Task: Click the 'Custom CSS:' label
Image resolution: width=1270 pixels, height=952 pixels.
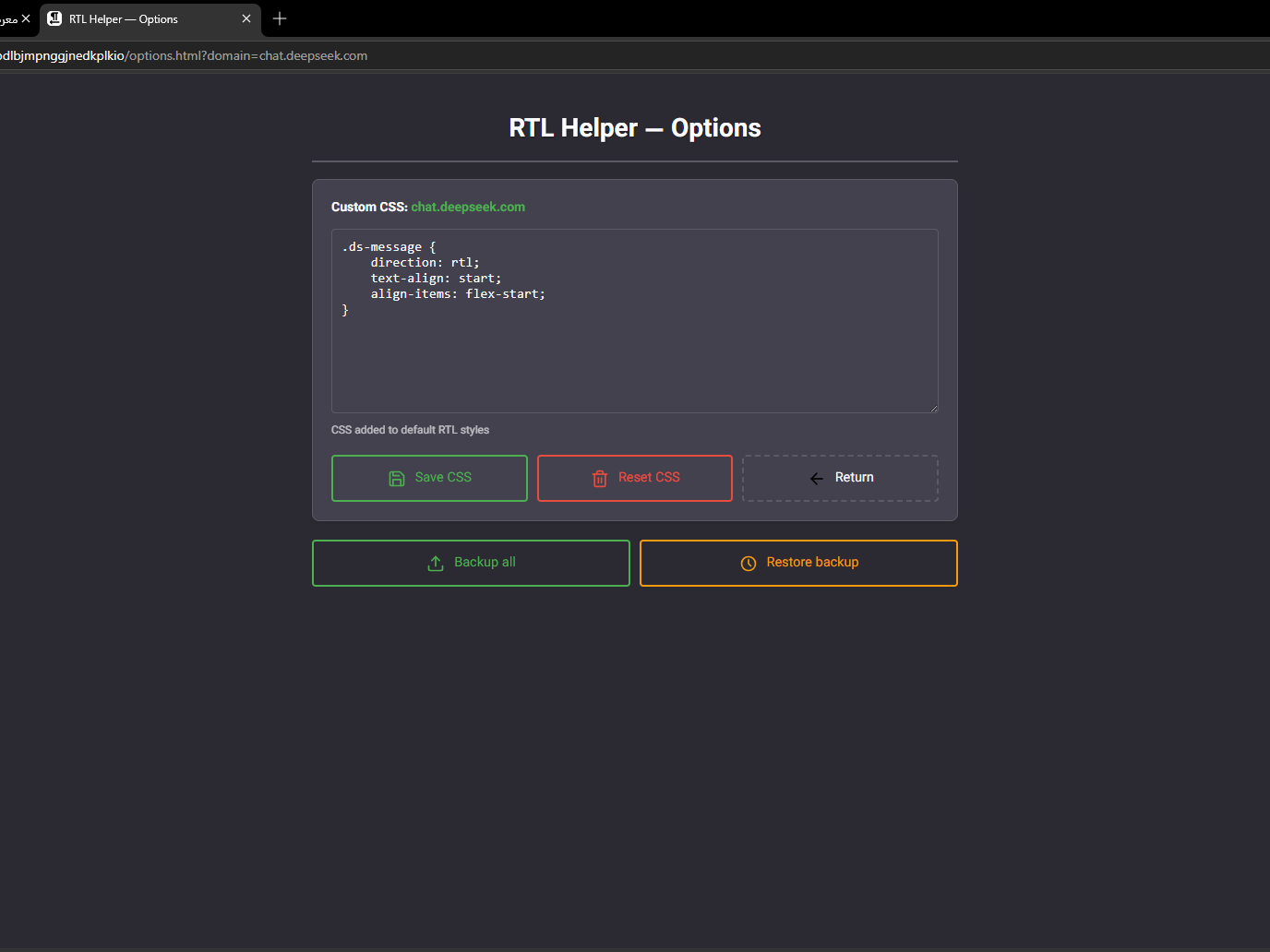Action: point(369,207)
